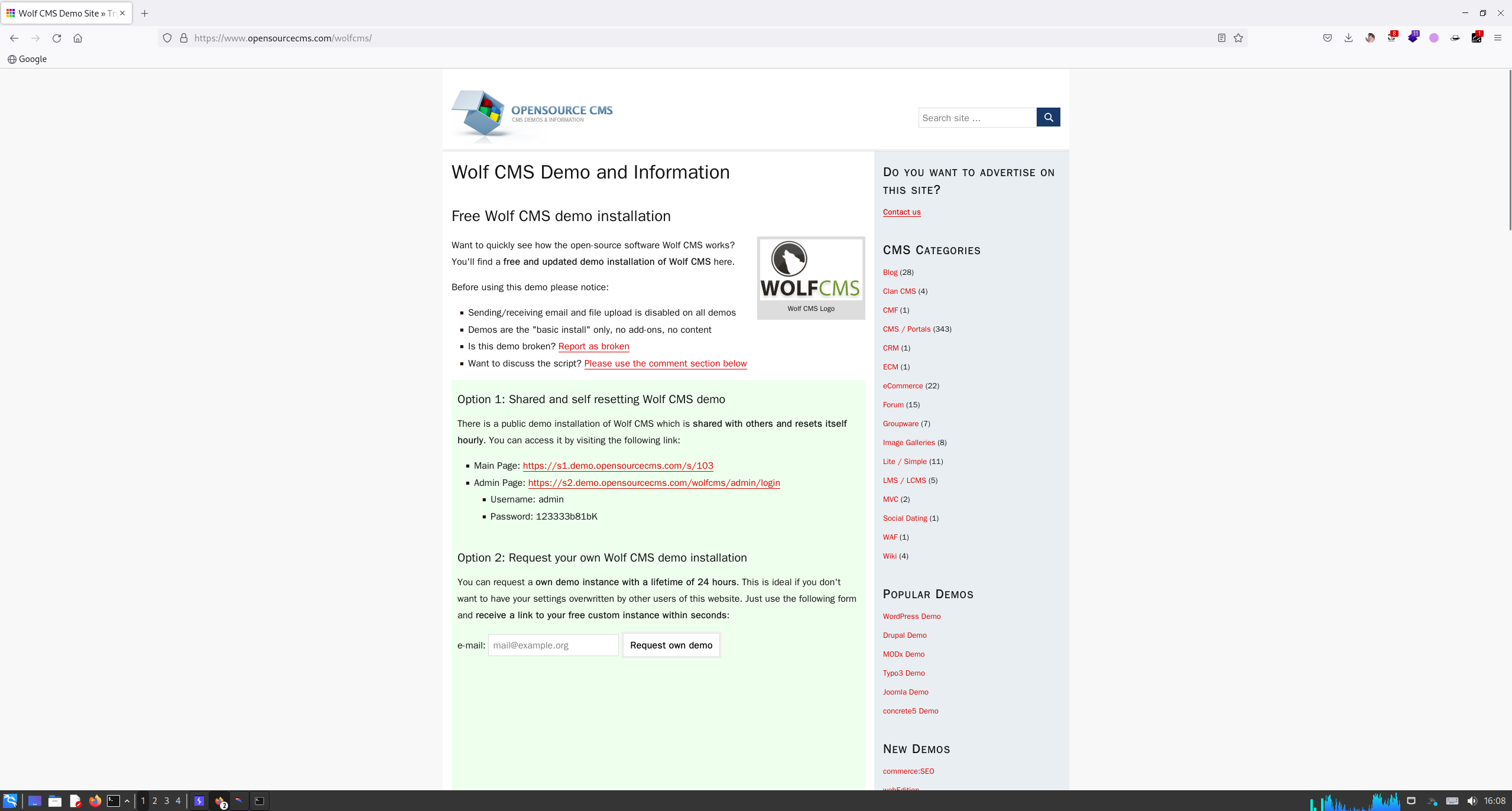The width and height of the screenshot is (1512, 811).
Task: Open the Image Galleries category
Action: click(x=909, y=443)
